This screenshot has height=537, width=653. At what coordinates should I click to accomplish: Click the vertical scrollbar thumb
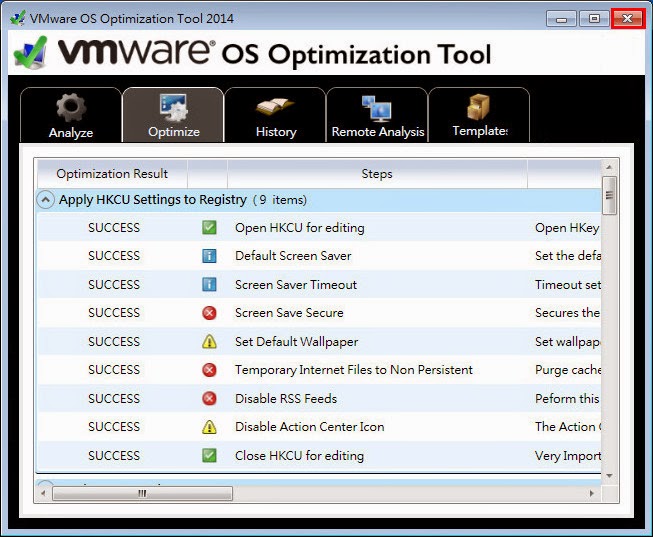(609, 195)
